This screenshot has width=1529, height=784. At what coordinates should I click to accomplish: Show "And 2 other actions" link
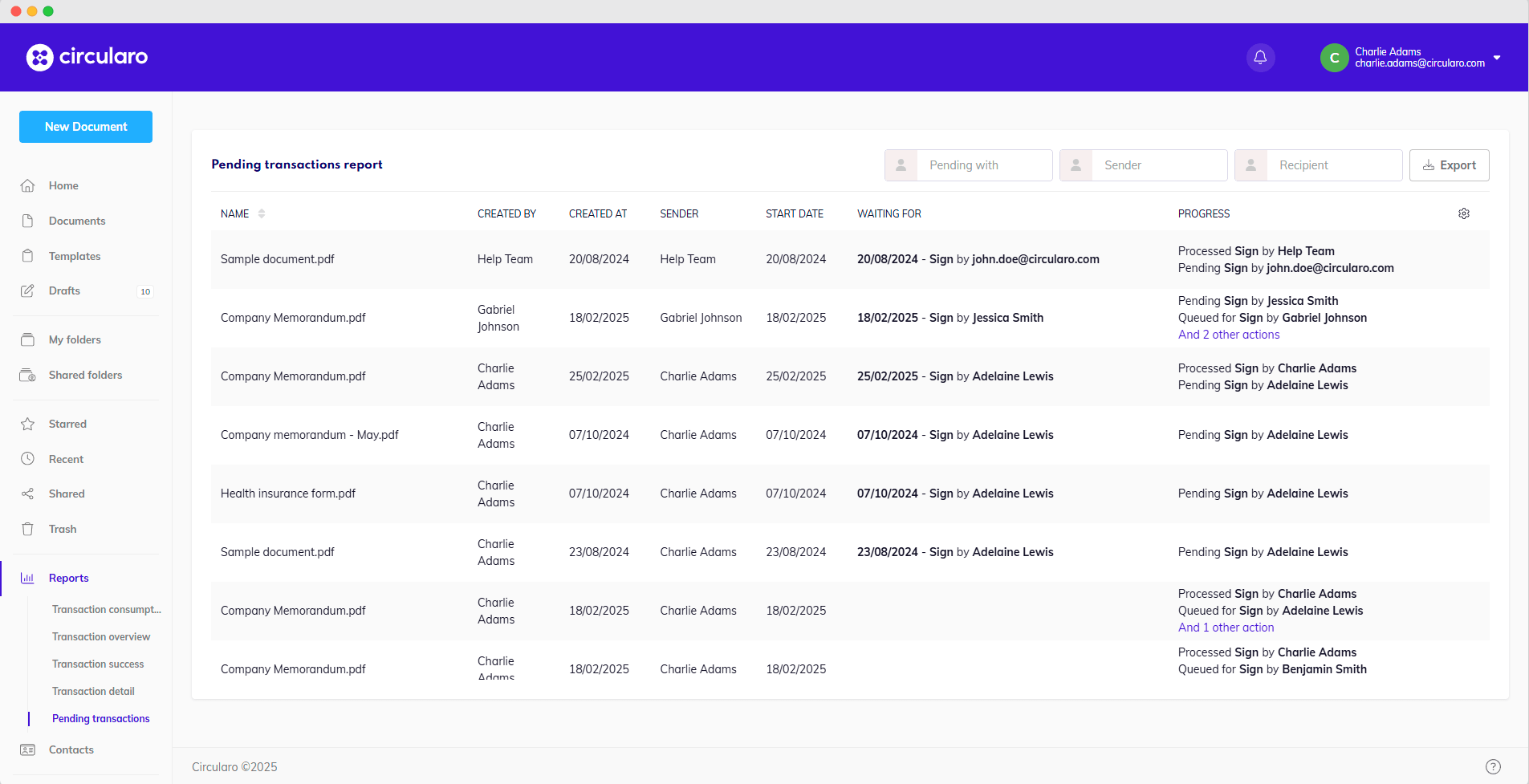coord(1228,335)
